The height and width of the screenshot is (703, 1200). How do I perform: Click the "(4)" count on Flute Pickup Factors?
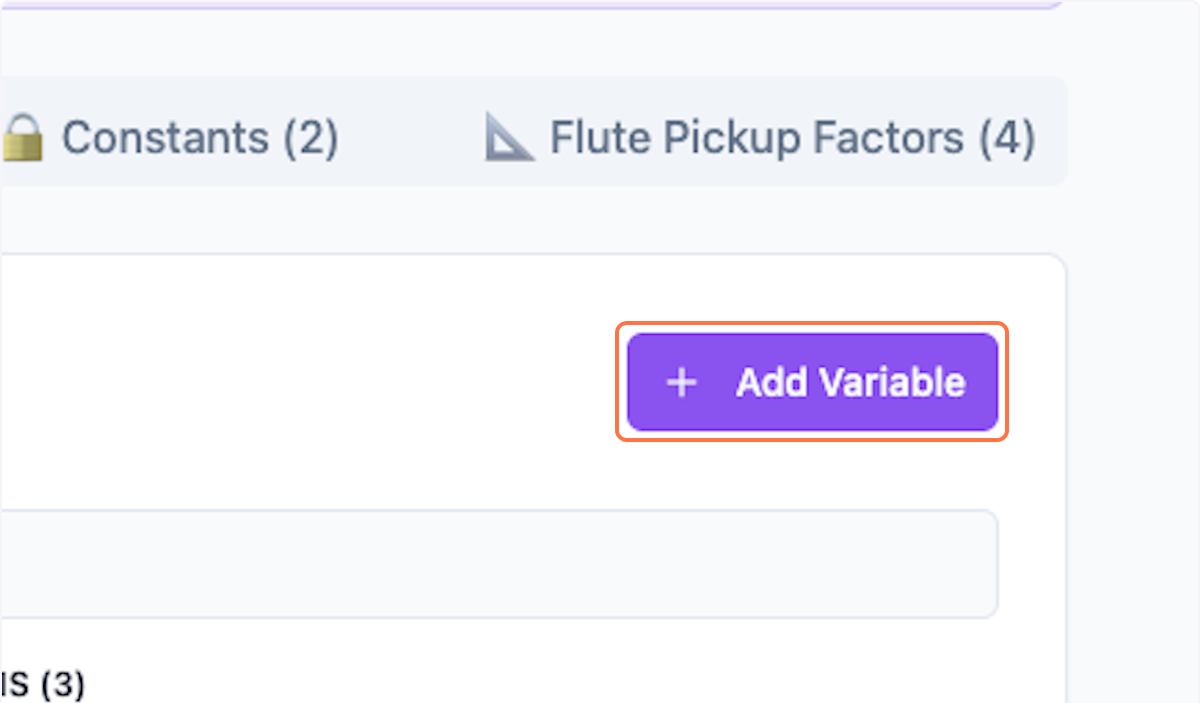tap(1005, 138)
